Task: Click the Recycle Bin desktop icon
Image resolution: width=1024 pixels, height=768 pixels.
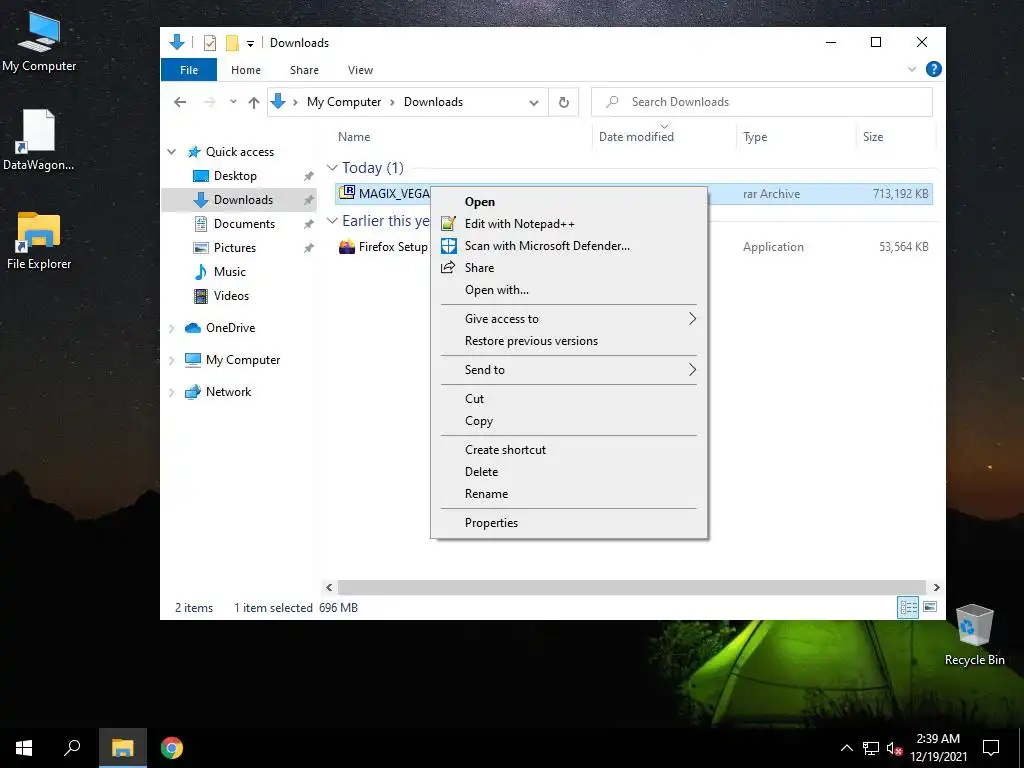Action: 974,635
